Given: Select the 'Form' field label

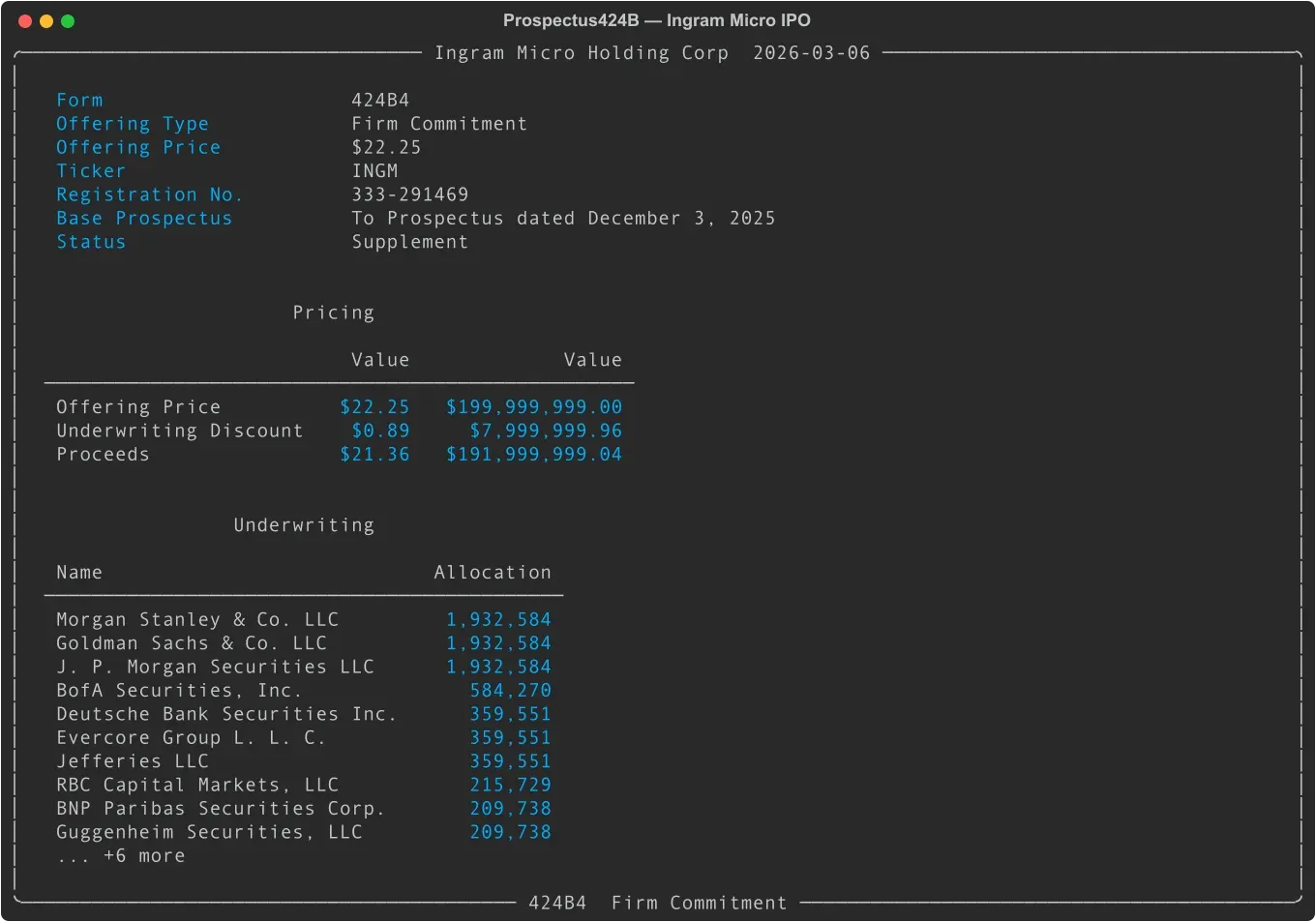Looking at the screenshot, I should pos(79,101).
